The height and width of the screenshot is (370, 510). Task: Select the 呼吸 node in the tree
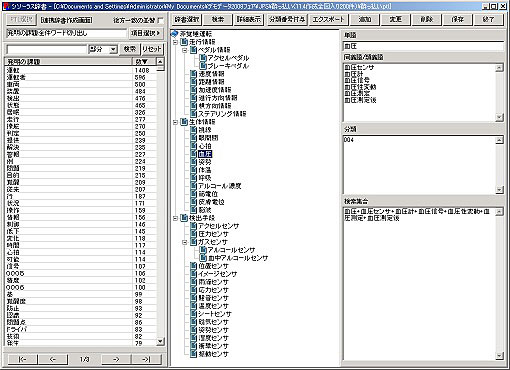(x=205, y=178)
